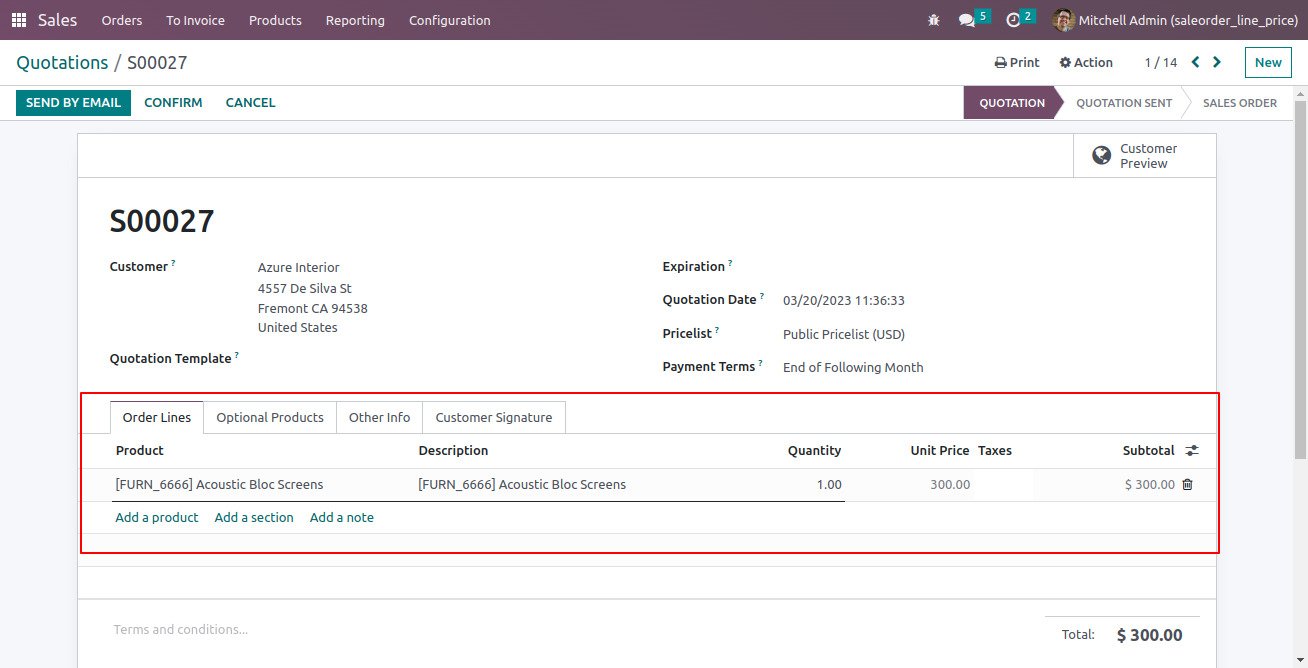
Task: Click the Sales app title
Action: click(58, 20)
